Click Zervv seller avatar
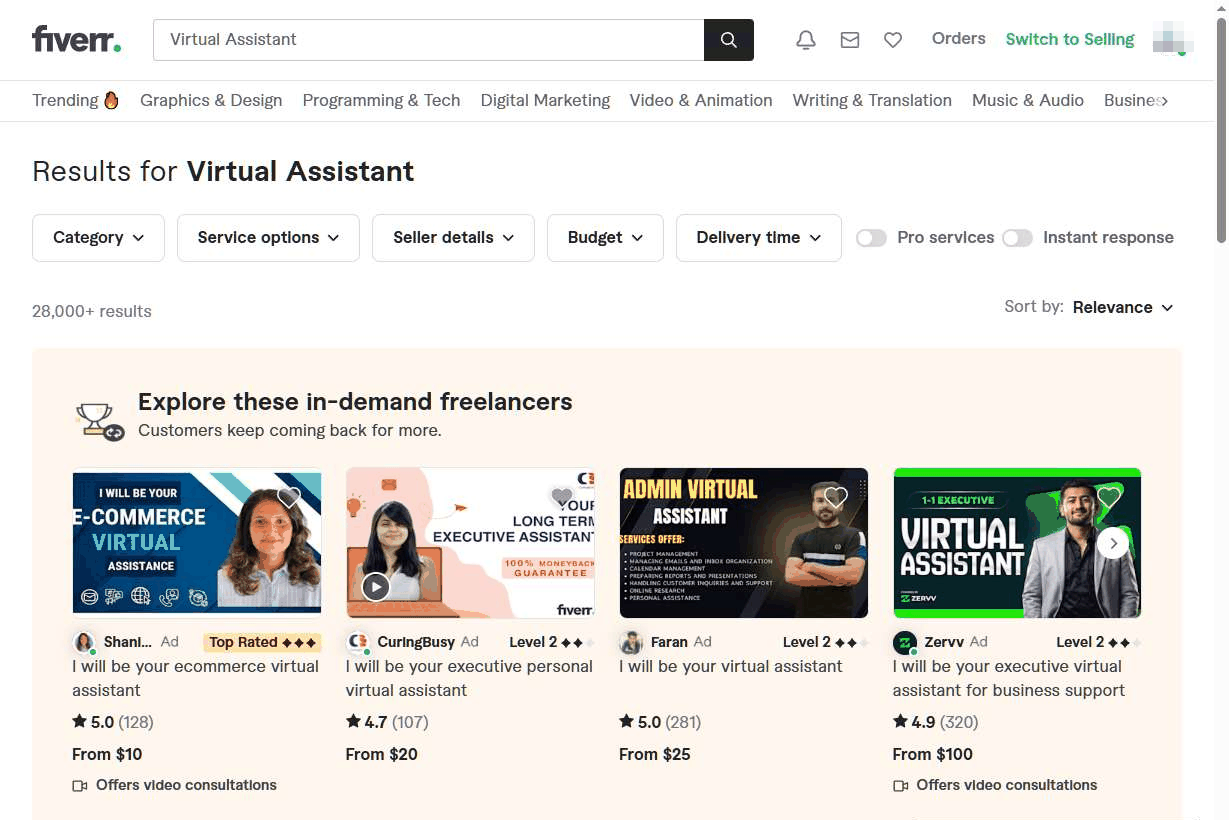Image resolution: width=1229 pixels, height=820 pixels. (905, 642)
